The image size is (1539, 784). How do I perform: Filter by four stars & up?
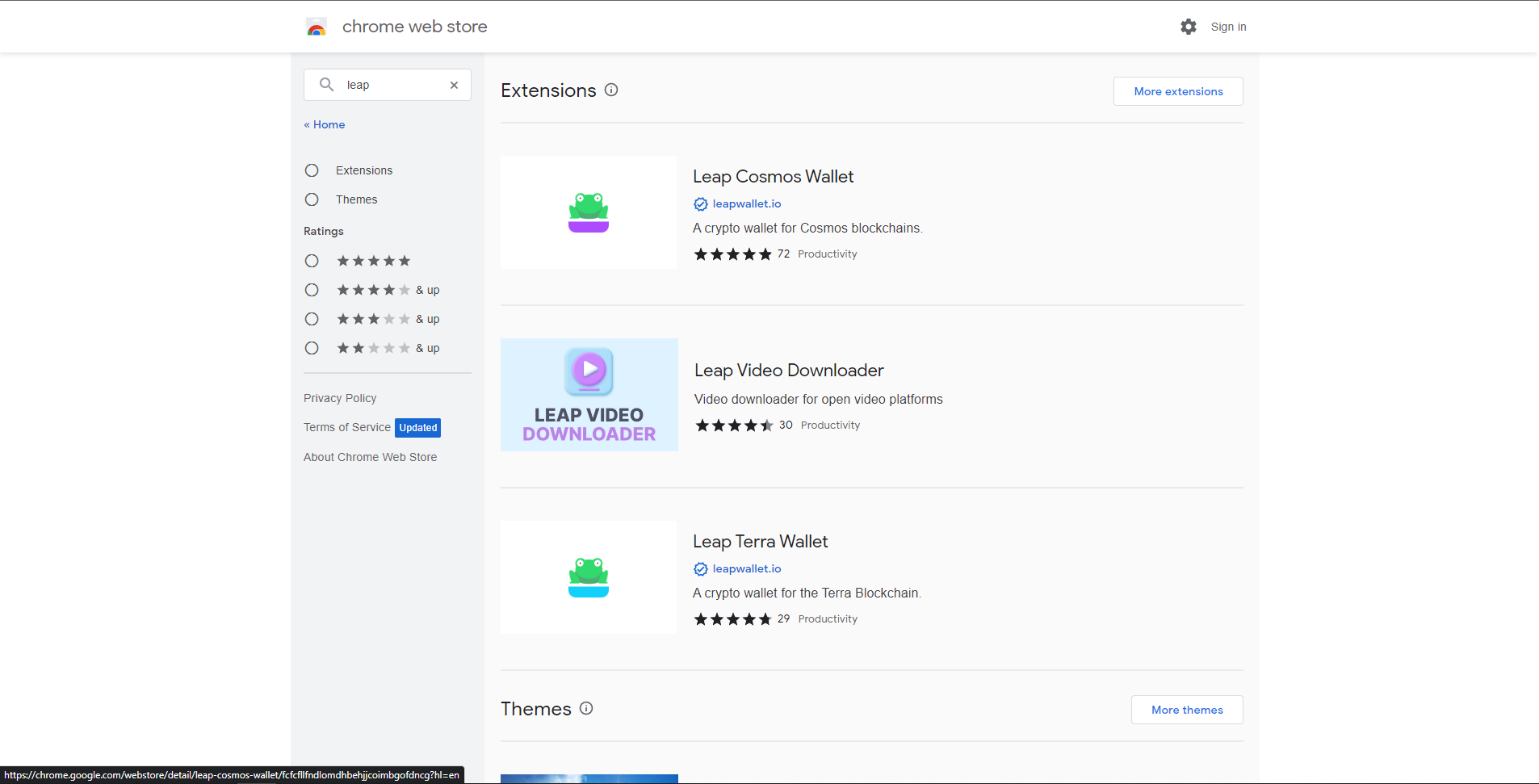[x=312, y=290]
